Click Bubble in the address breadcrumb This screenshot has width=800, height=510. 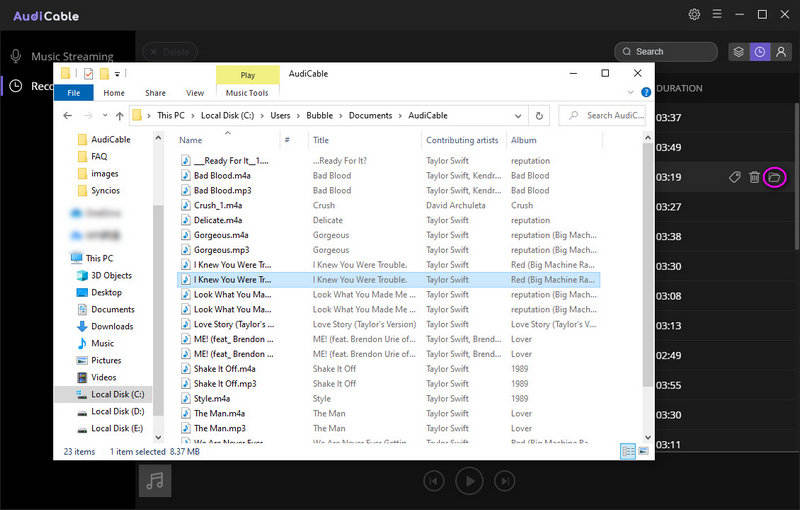click(319, 116)
